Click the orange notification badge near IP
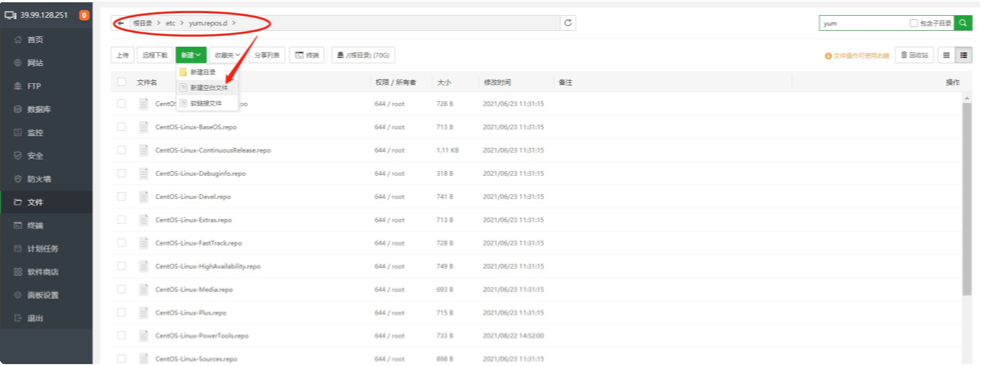The width and height of the screenshot is (982, 366). (84, 15)
